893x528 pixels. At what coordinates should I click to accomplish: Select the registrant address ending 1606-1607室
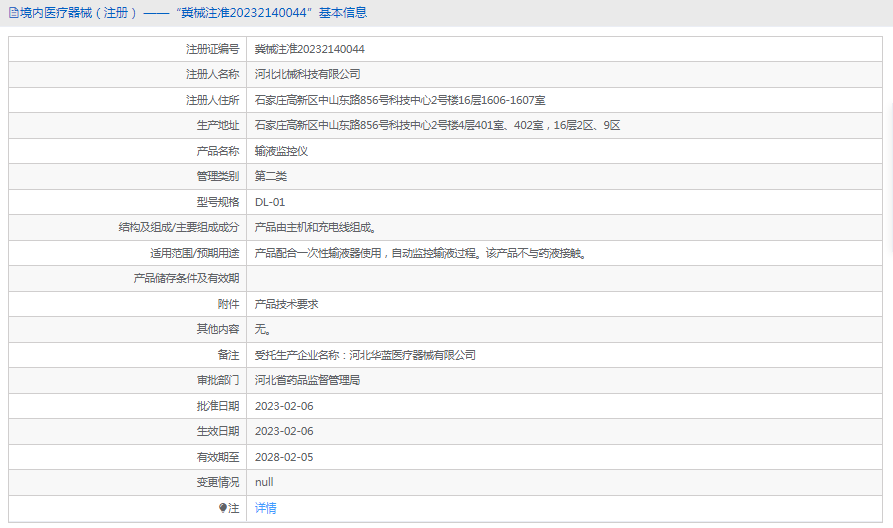coord(400,100)
